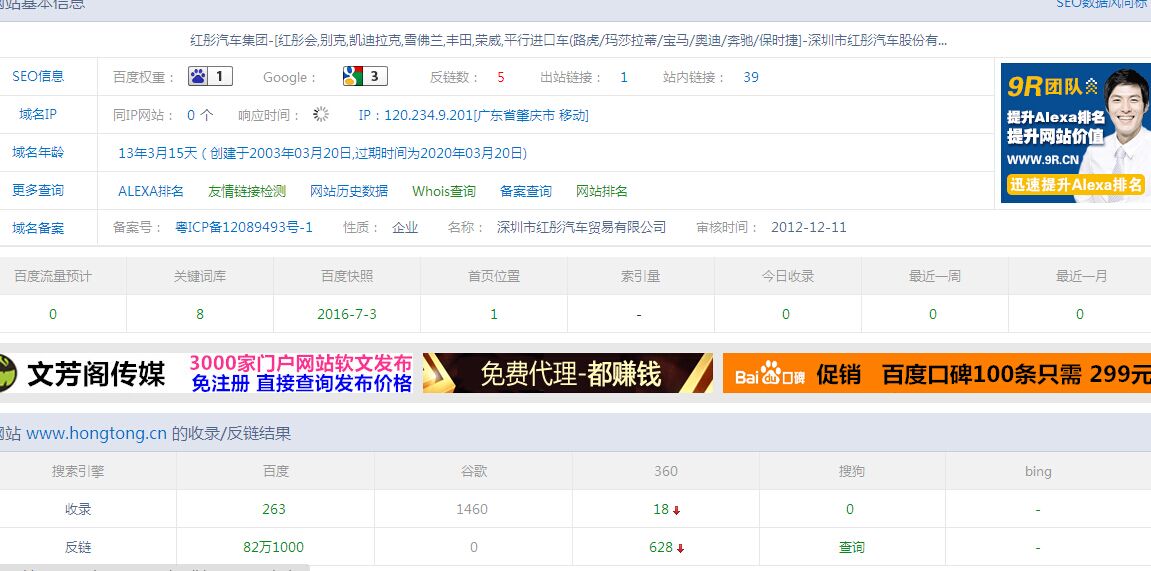1151x571 pixels.
Task: Click the 360 收录 count 18
Action: [661, 509]
